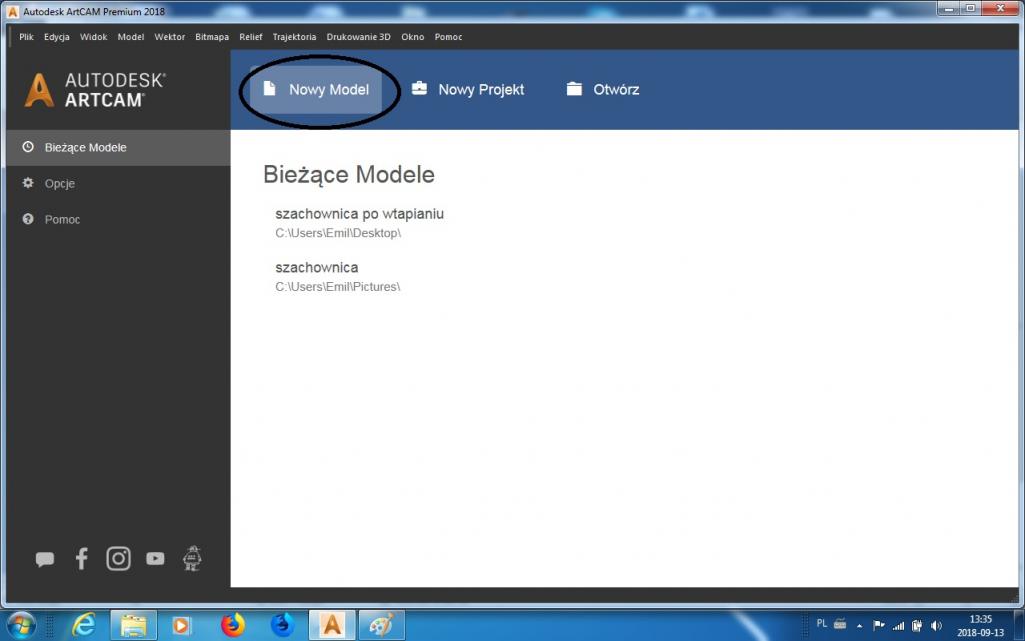Open the Trajektoria menu
Viewport: 1025px width, 641px height.
click(x=294, y=37)
